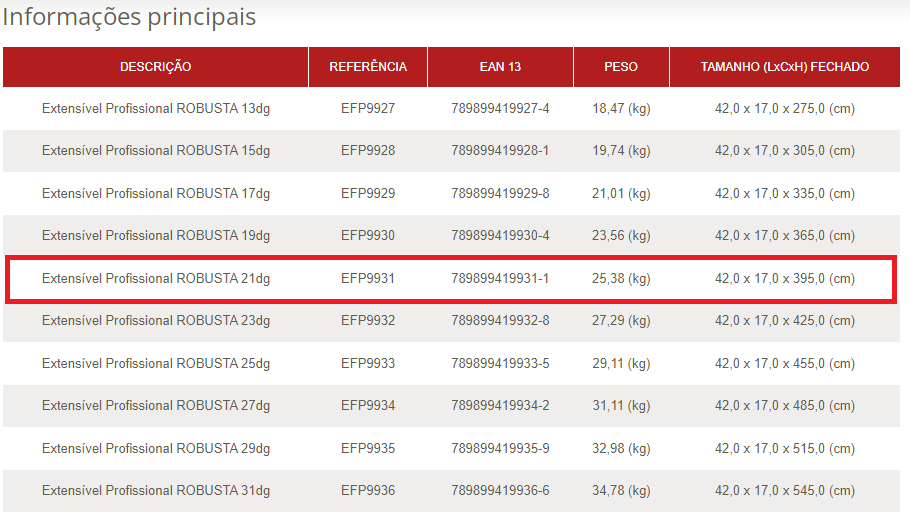Click the weight 34,78 (kg)
Viewport: 910px width, 522px height.
coord(621,491)
